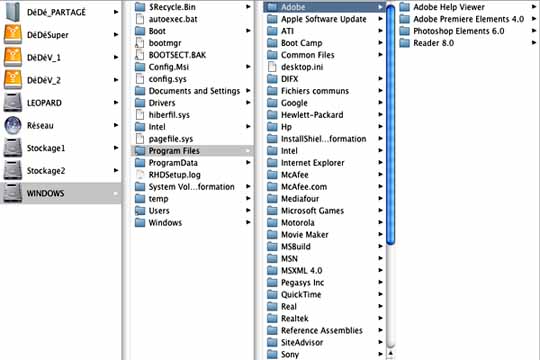Viewport: 540px width, 360px height.
Task: Open the Internet Explorer folder
Action: tap(313, 163)
